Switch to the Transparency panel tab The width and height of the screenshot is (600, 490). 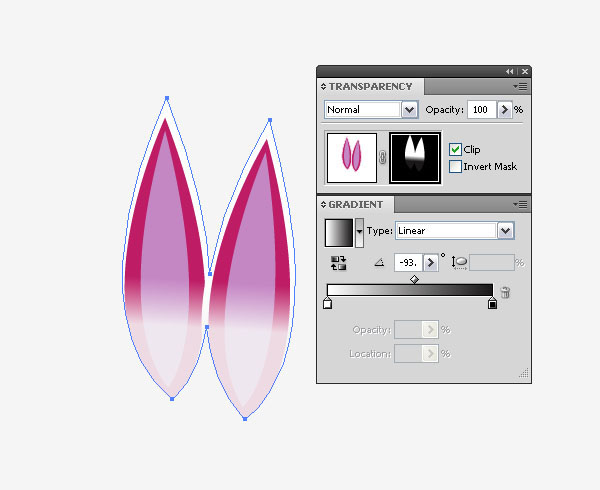pos(370,86)
